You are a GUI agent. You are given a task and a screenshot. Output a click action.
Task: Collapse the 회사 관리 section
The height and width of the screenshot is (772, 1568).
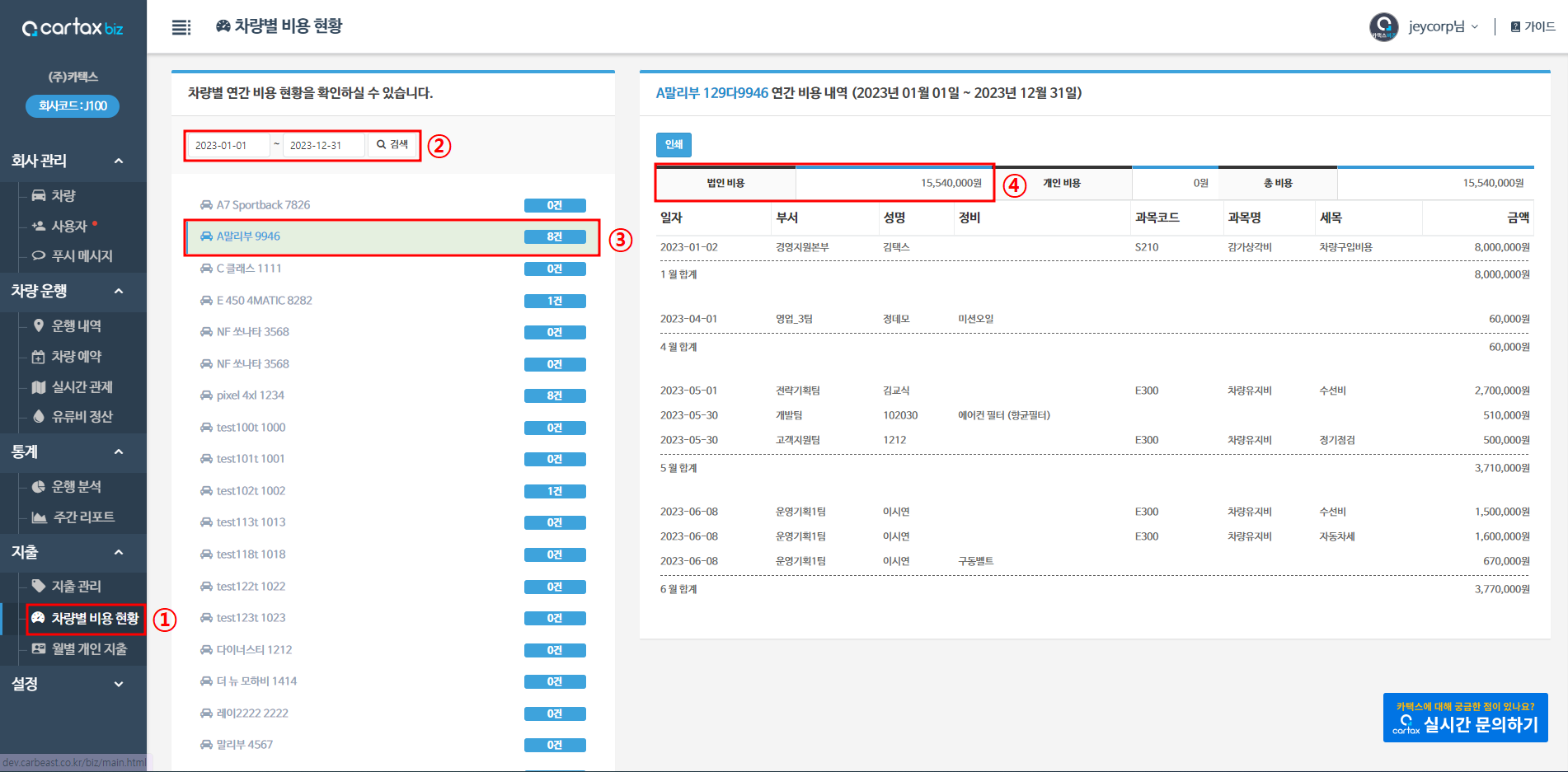click(73, 161)
